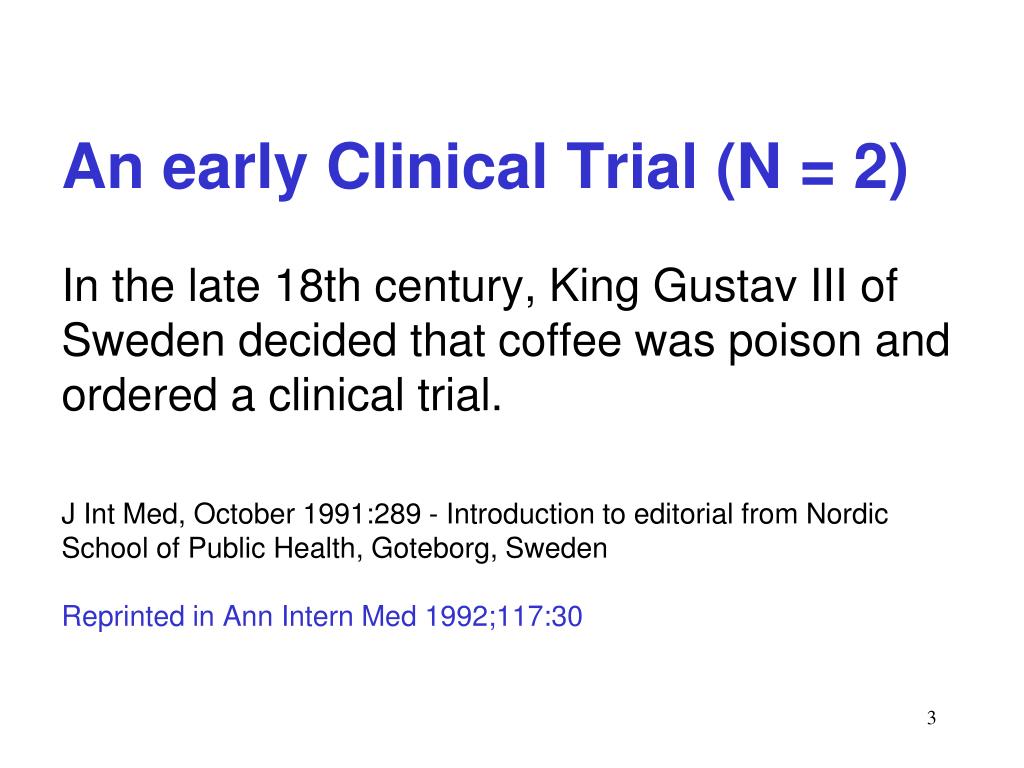Click 'Introduction to editorial from Nordic' text
This screenshot has width=1024, height=768.
(667, 515)
